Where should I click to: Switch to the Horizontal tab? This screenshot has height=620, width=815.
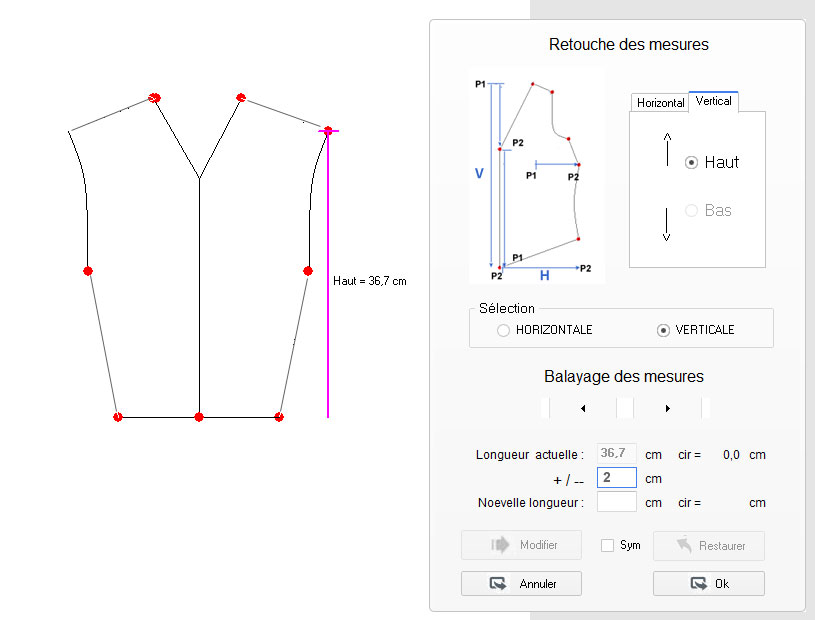(660, 103)
